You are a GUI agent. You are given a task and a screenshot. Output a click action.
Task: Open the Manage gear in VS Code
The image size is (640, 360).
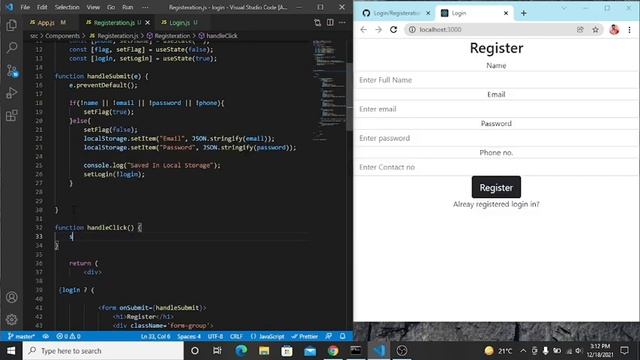[x=11, y=319]
